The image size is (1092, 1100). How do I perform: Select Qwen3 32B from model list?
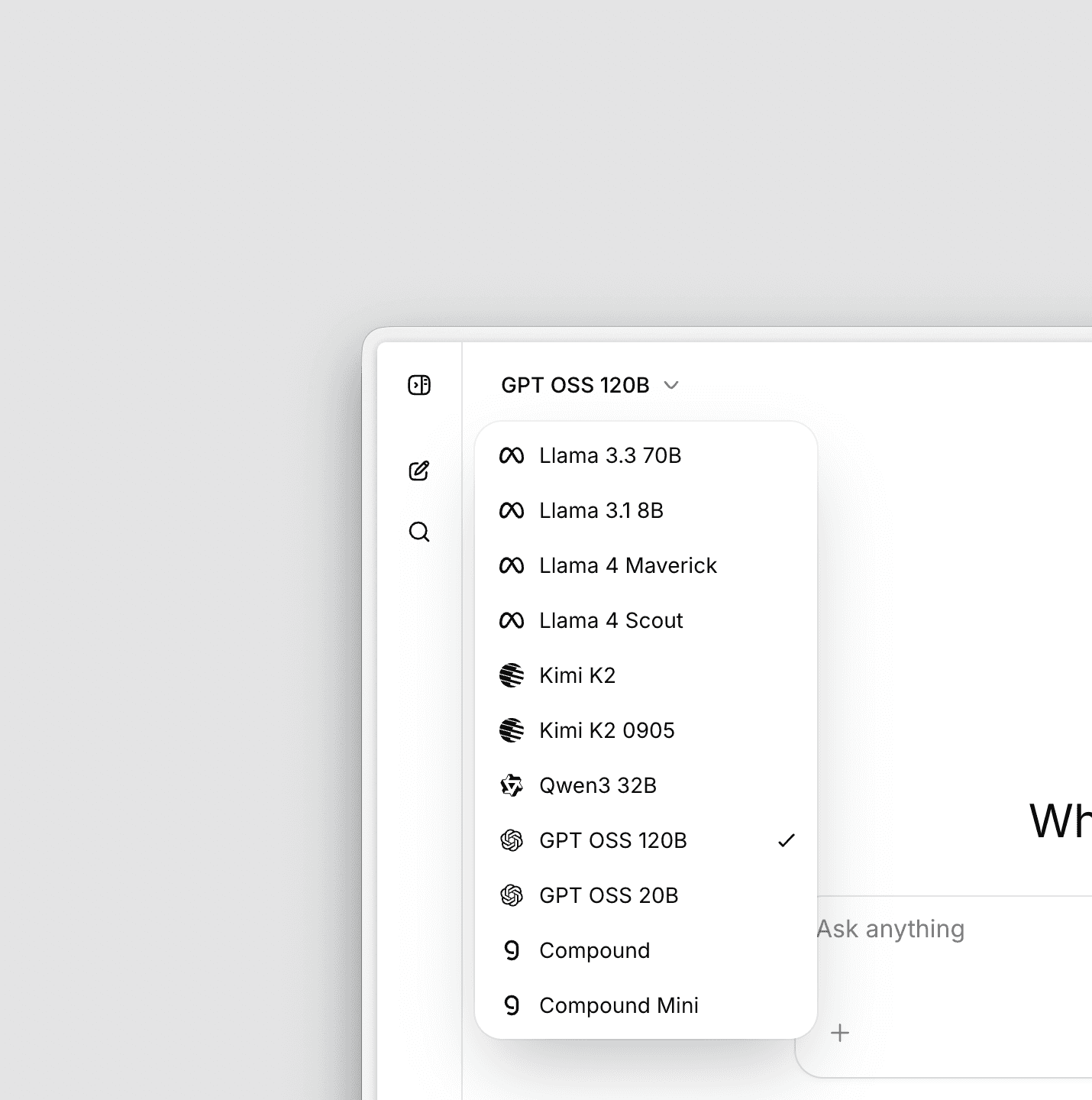coord(597,786)
